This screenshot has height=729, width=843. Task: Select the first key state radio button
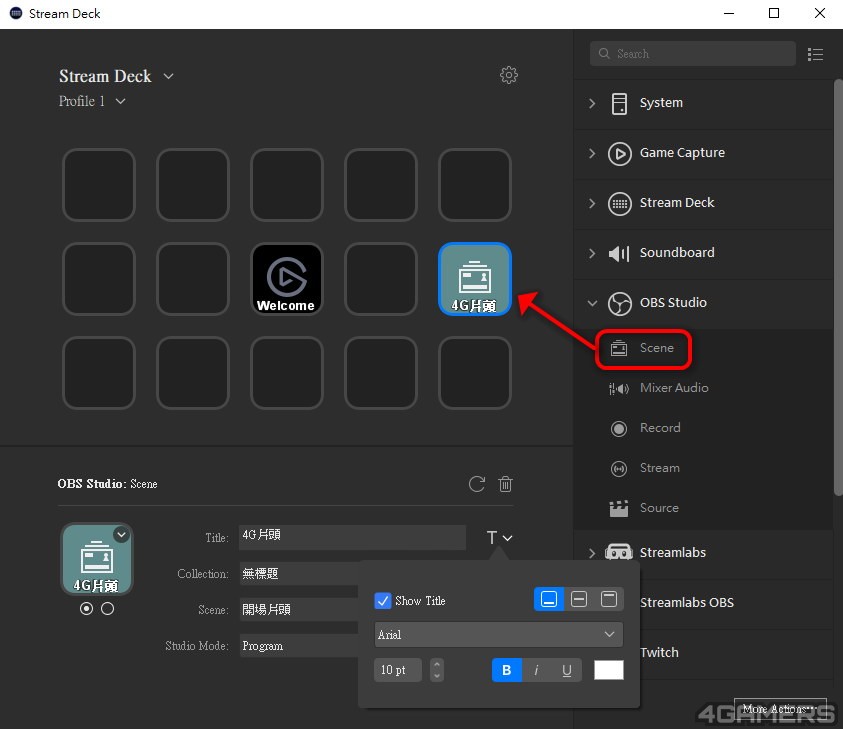tap(86, 609)
